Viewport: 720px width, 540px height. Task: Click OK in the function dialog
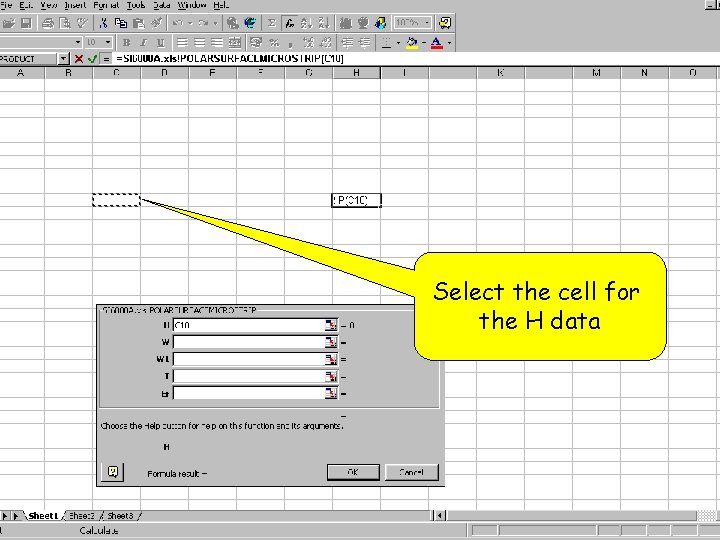pos(353,472)
